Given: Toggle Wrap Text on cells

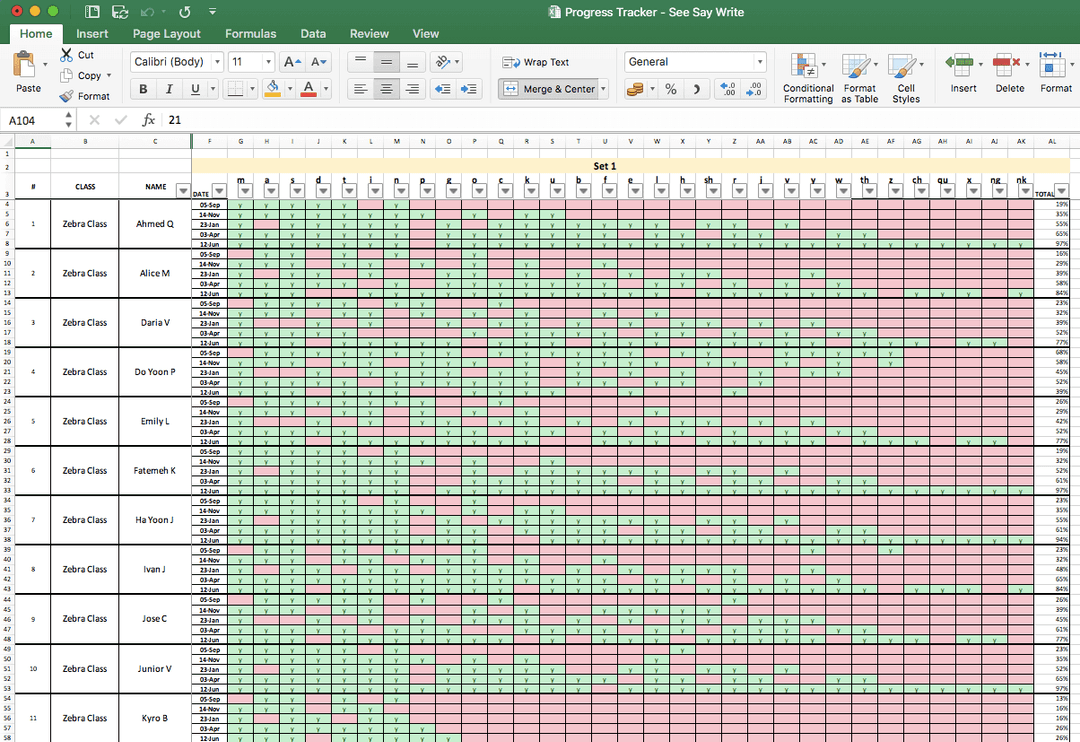Looking at the screenshot, I should [537, 62].
